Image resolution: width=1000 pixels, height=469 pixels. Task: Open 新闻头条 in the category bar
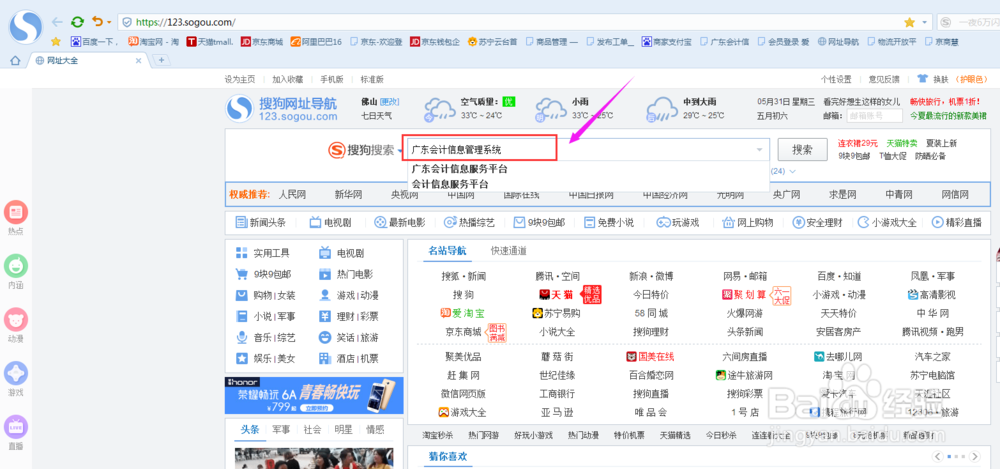pos(260,223)
